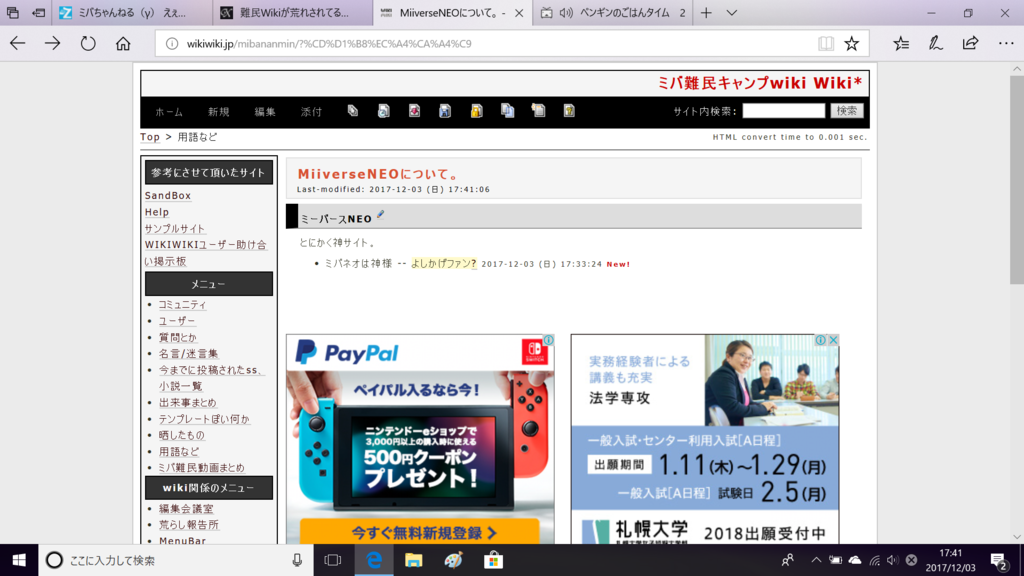Mute audio on the ペンギンのごはんタイム tab
Screen dimensions: 1024x576
(566, 12)
